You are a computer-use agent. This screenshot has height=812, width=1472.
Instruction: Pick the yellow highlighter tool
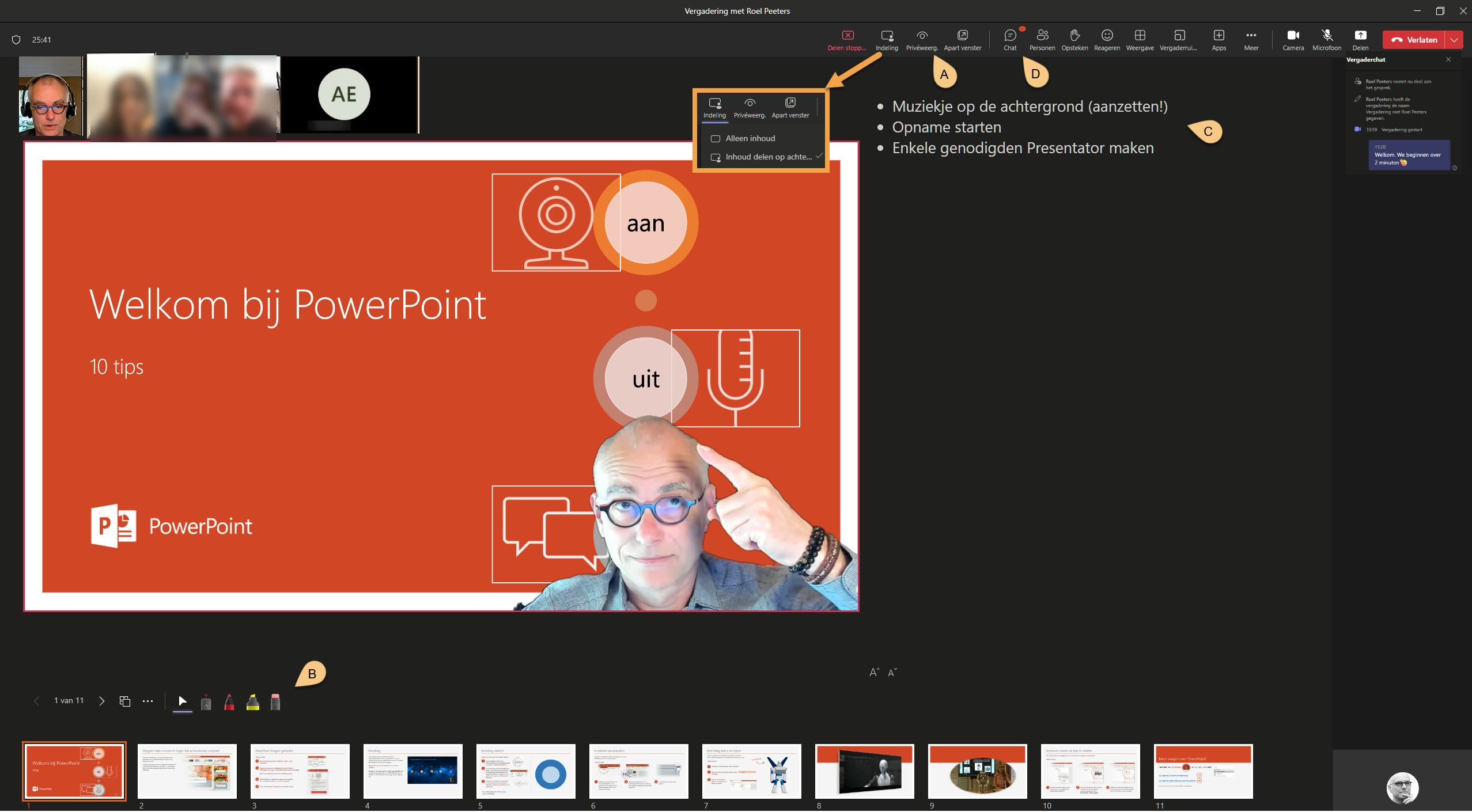tap(252, 702)
